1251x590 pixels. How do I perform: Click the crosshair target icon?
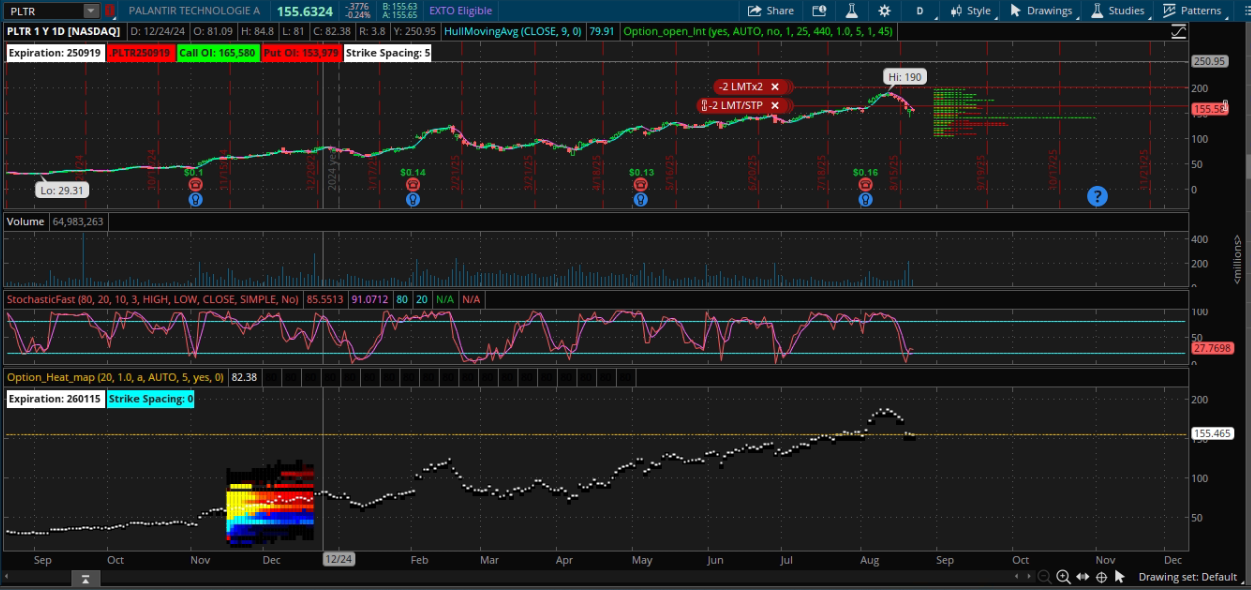click(1101, 577)
